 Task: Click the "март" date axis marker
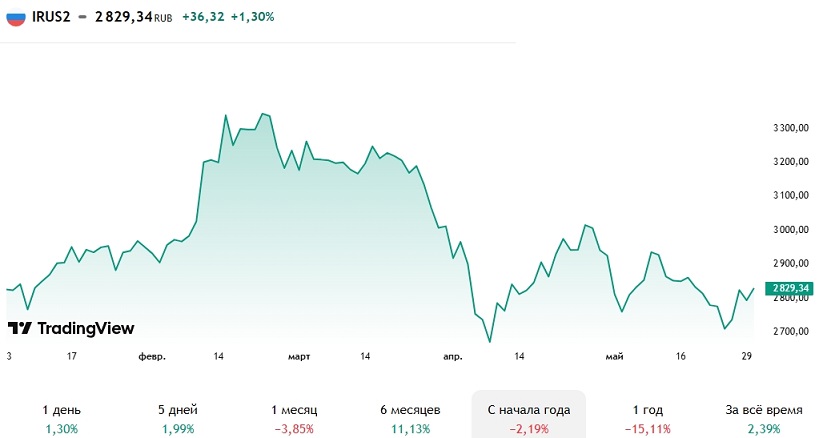[298, 356]
